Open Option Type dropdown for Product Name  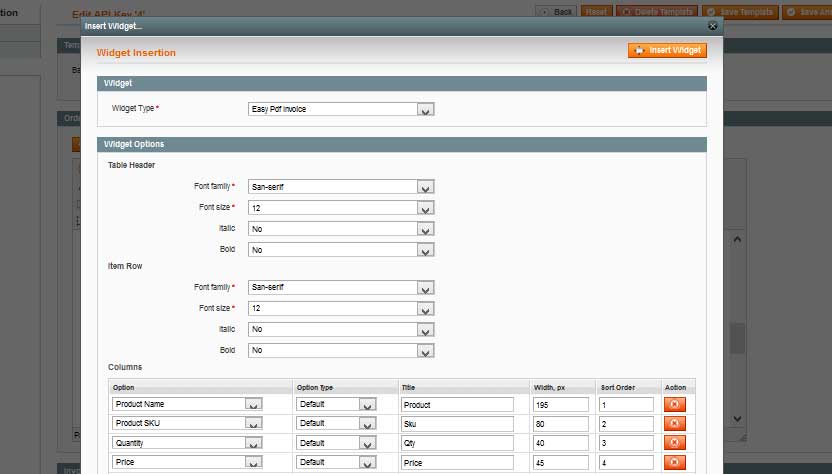(336, 404)
